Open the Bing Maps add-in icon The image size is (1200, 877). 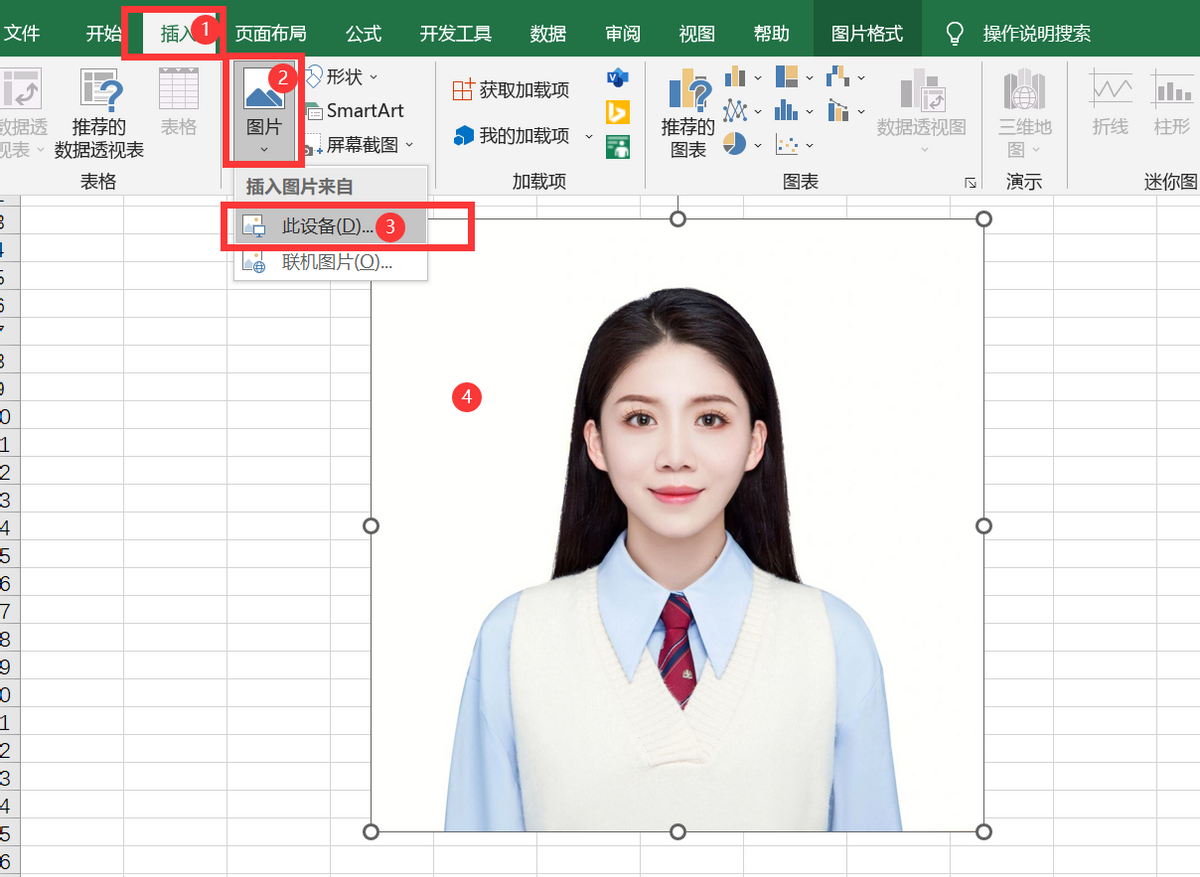[617, 113]
